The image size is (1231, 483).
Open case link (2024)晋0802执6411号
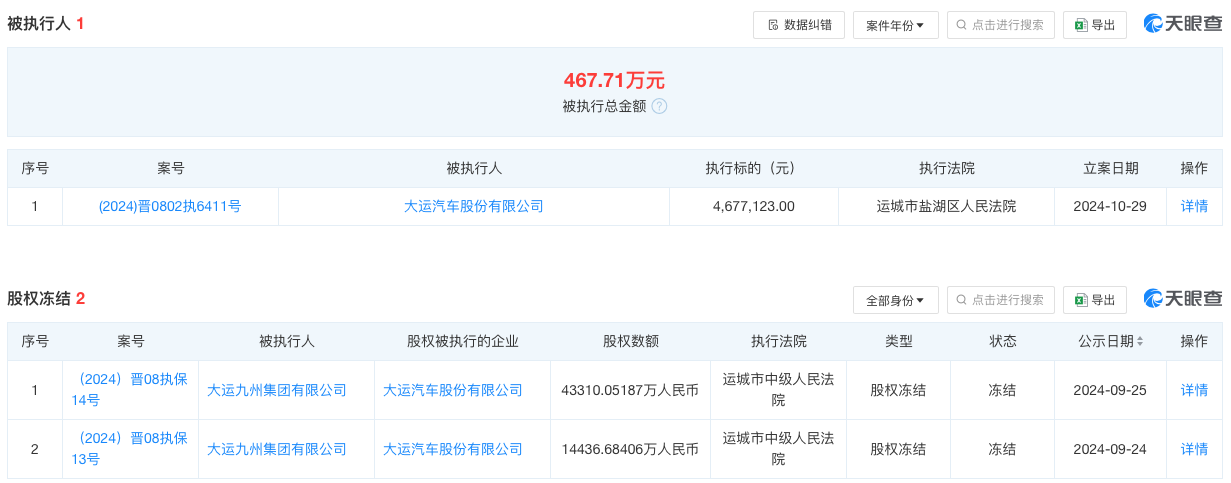point(170,207)
